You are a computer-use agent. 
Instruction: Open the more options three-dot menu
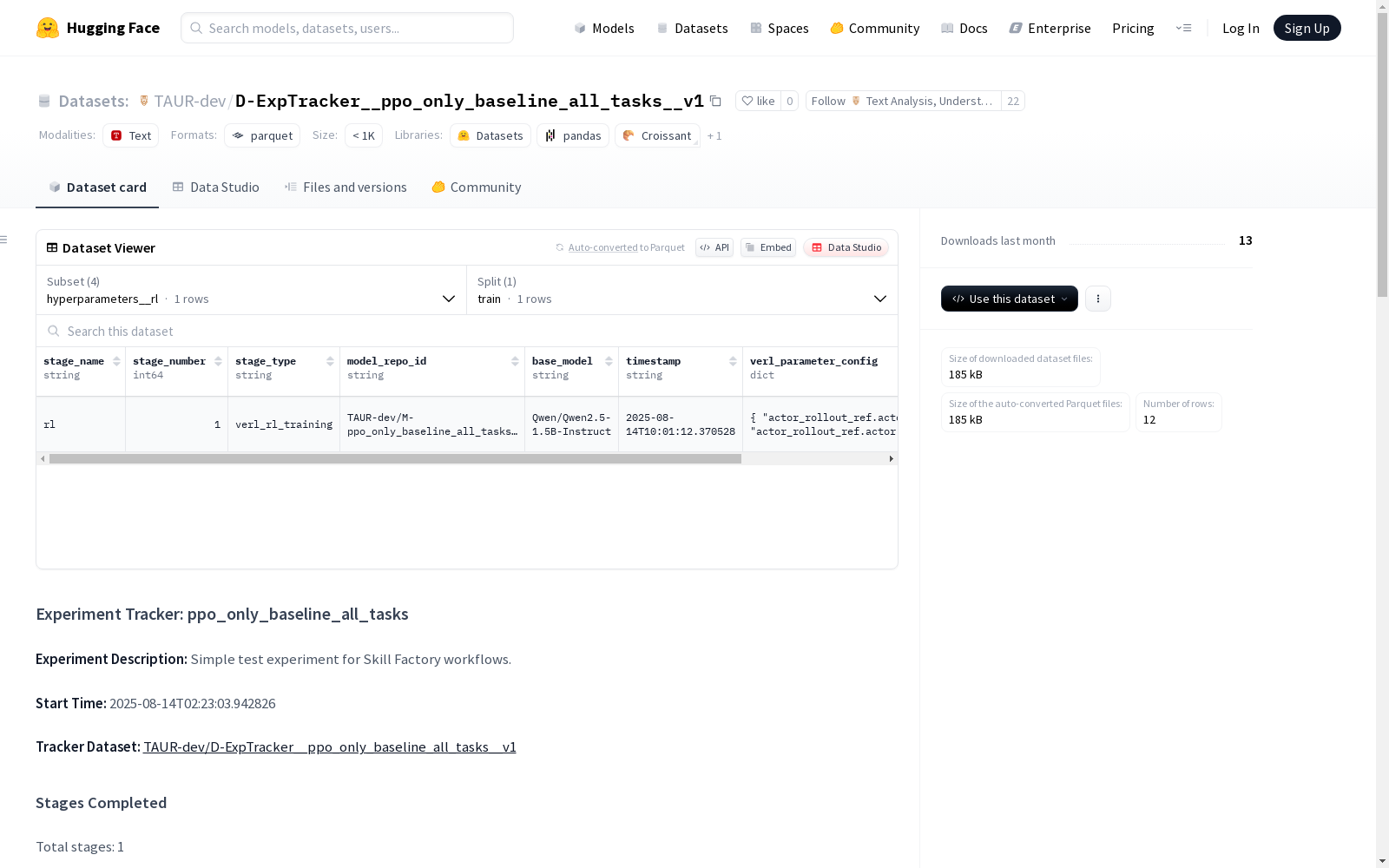click(1098, 299)
